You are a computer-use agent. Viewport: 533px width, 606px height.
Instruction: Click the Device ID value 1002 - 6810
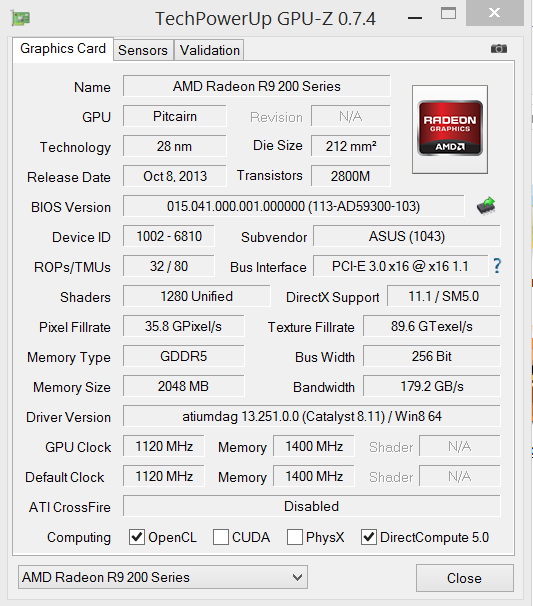169,236
